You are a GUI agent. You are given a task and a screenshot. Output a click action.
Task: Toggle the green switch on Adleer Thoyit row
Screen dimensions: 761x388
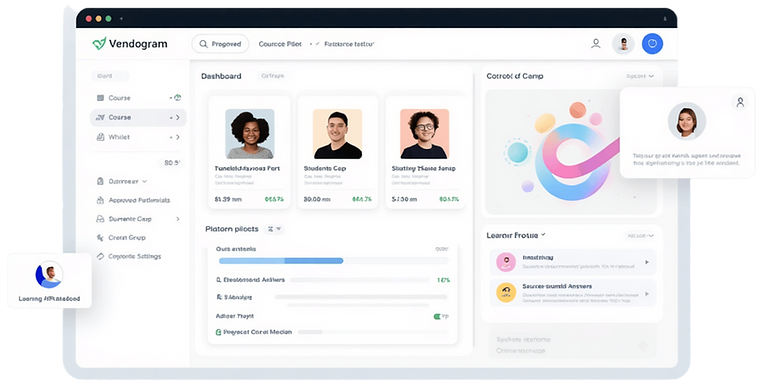click(x=437, y=316)
